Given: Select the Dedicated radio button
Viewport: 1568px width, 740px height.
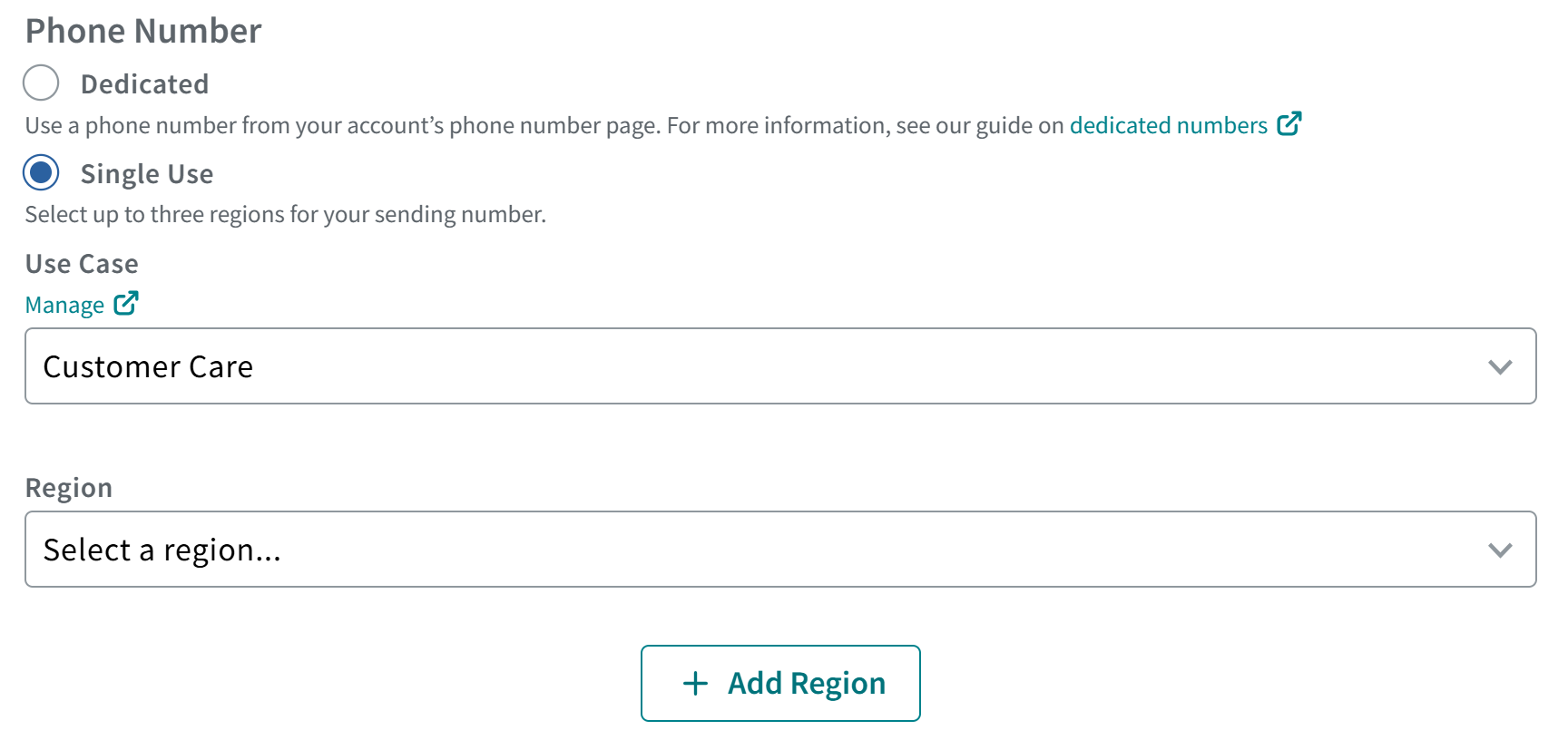Looking at the screenshot, I should click(40, 83).
